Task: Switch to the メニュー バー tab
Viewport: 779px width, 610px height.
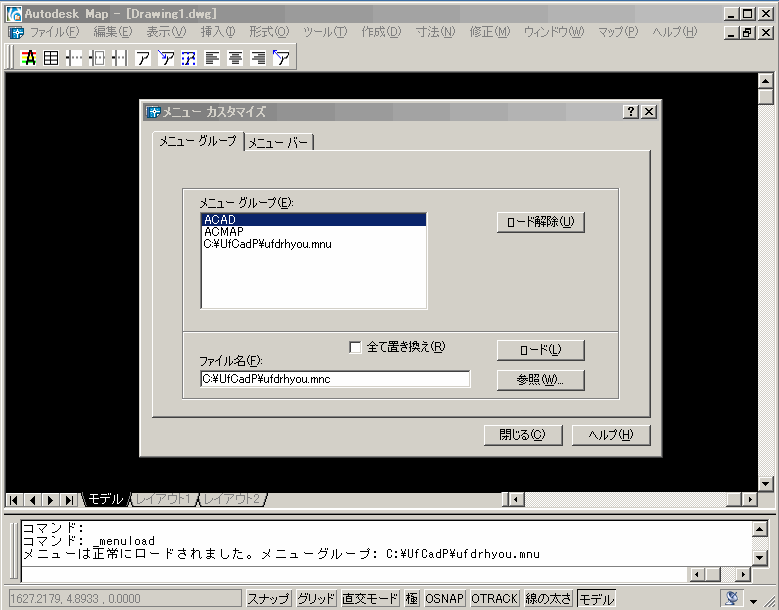Action: pyautogui.click(x=279, y=143)
